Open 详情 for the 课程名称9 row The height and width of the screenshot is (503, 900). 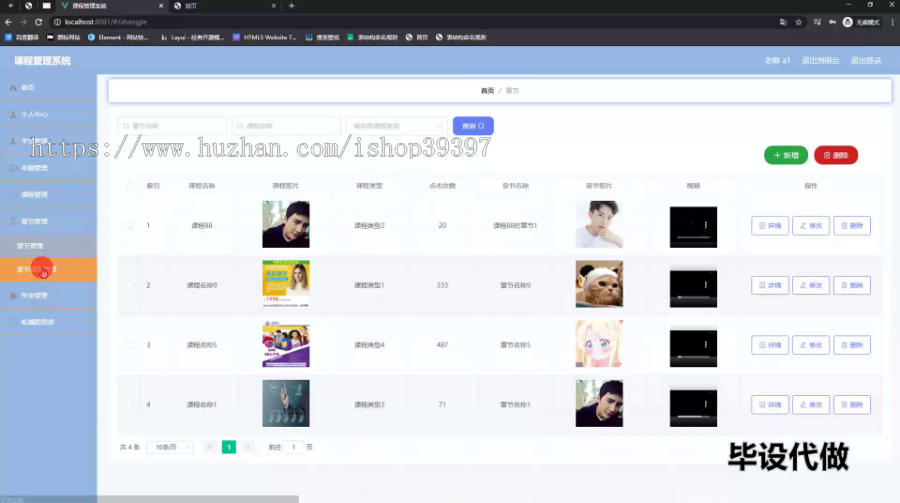[x=770, y=285]
